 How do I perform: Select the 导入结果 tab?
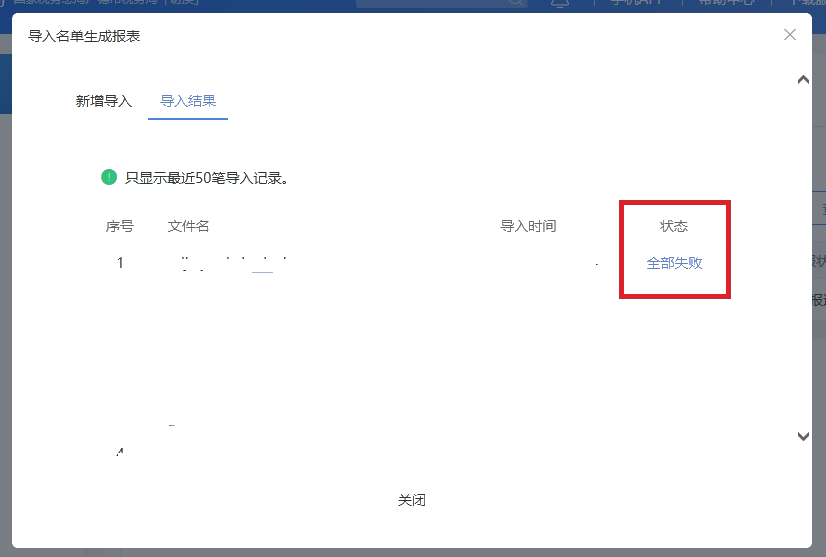pyautogui.click(x=188, y=101)
